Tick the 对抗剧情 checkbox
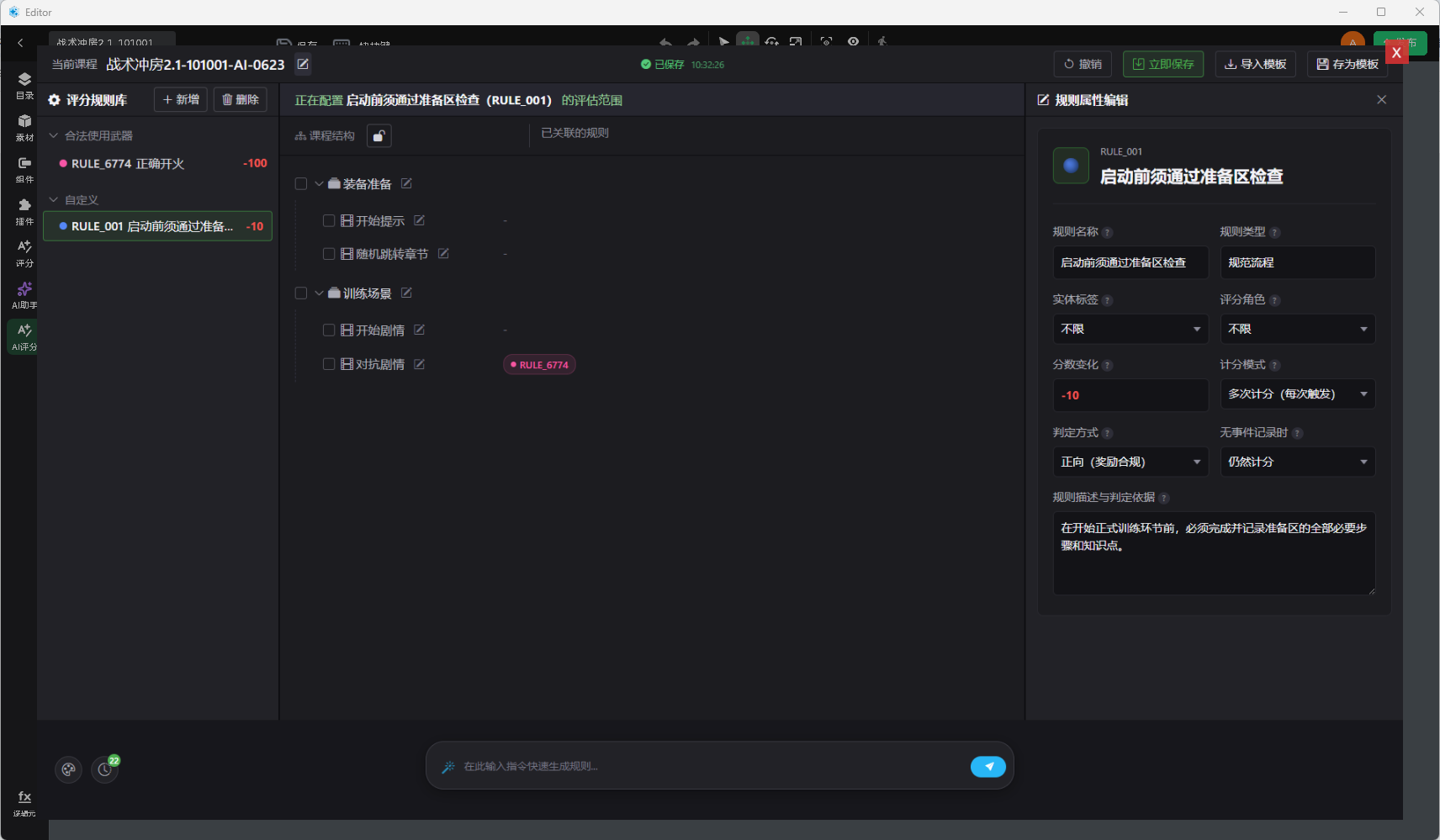The height and width of the screenshot is (840, 1440). (329, 364)
